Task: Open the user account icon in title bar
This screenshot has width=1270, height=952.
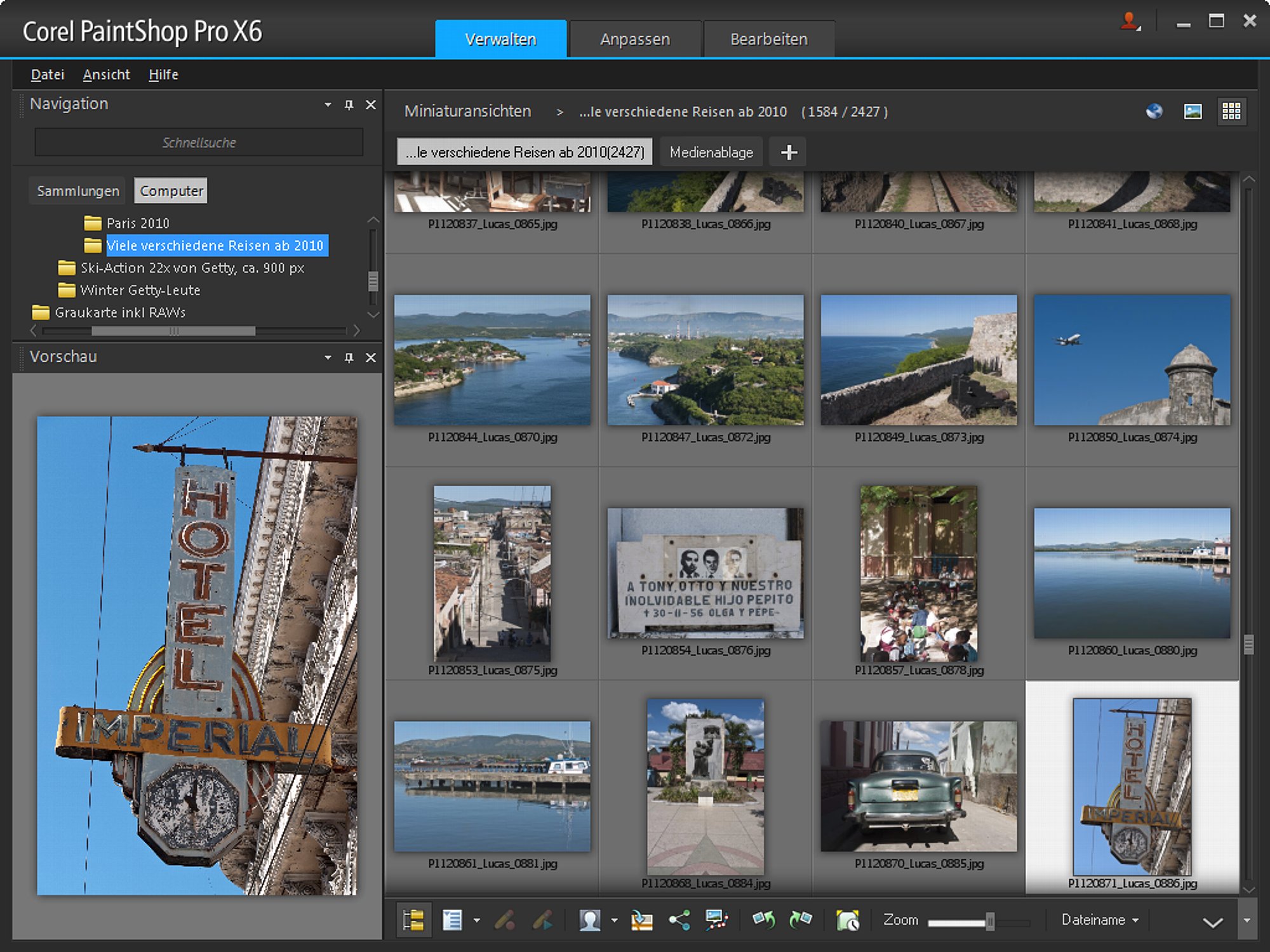Action: tap(1131, 22)
